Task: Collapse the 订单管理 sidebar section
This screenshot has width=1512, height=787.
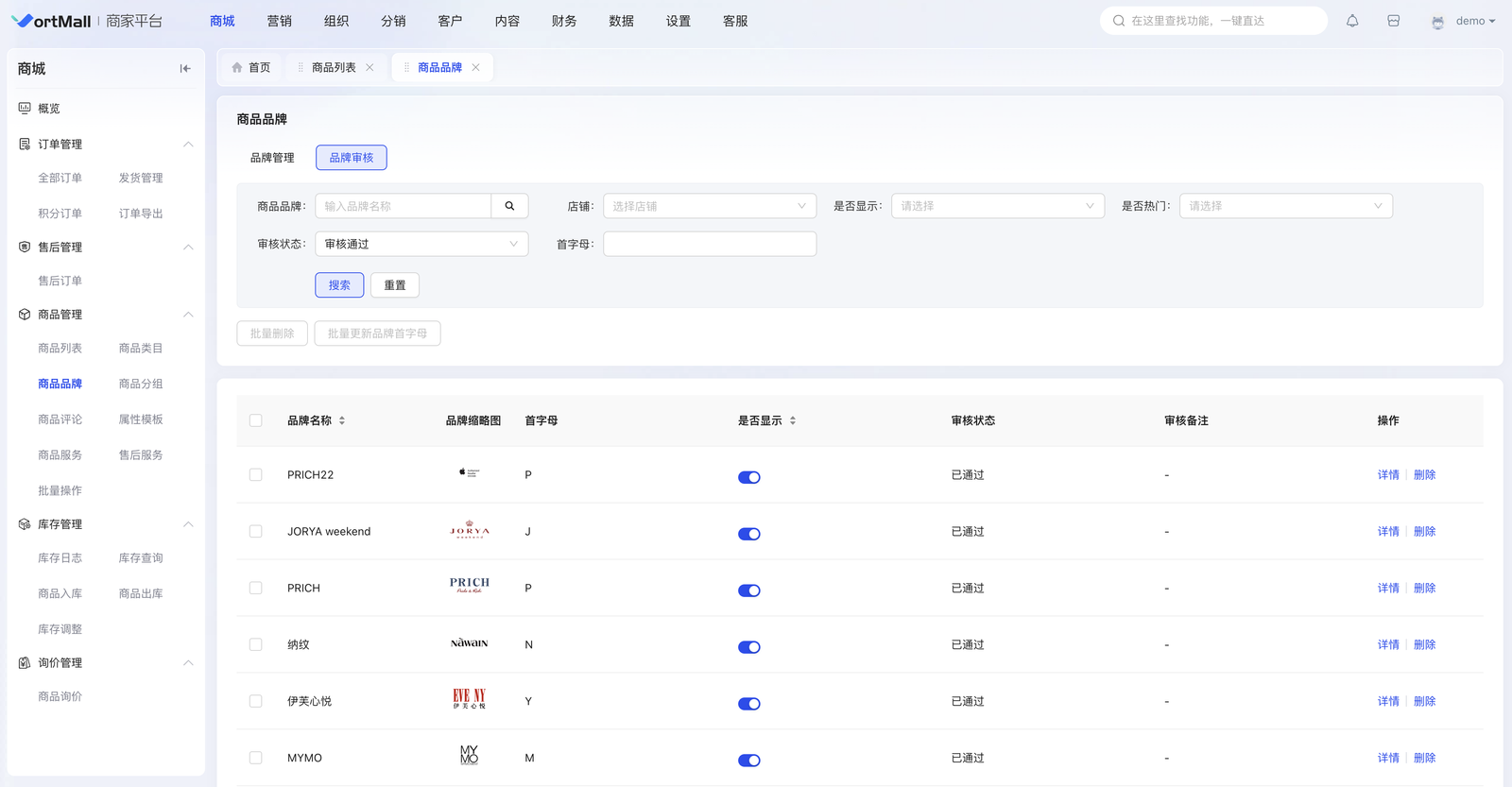Action: (x=188, y=145)
